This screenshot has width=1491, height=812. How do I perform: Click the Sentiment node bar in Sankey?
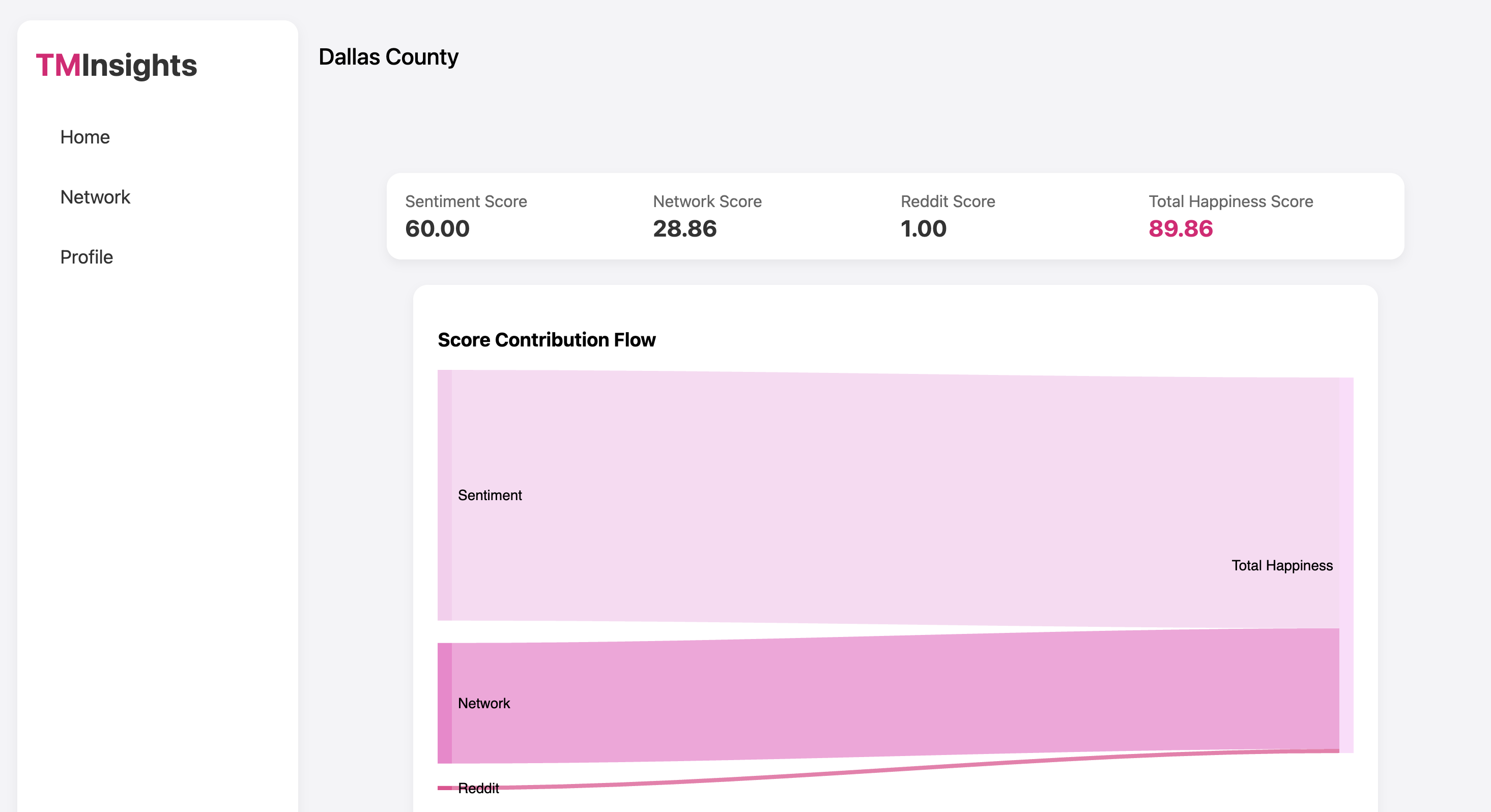coord(445,496)
